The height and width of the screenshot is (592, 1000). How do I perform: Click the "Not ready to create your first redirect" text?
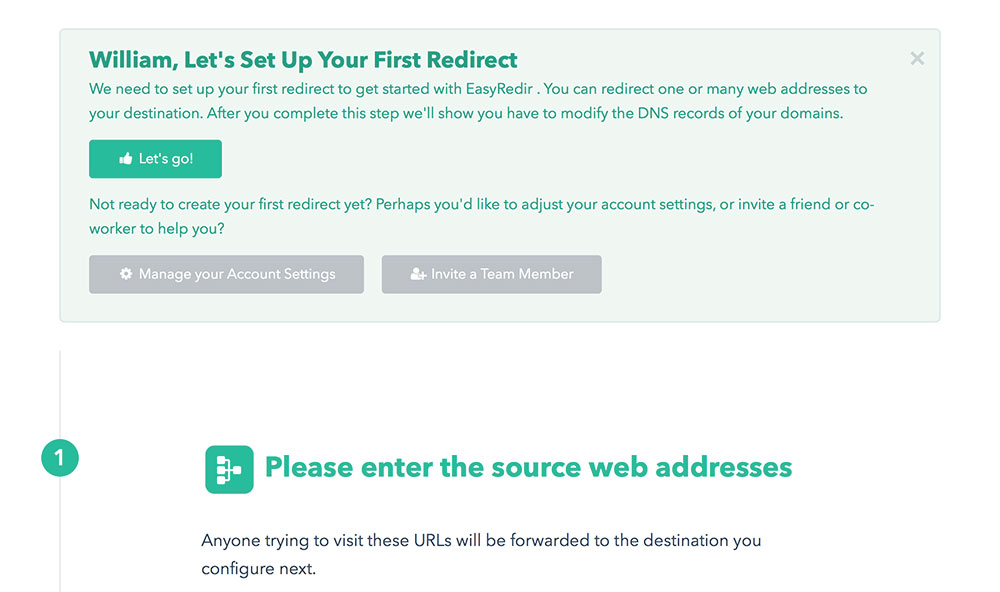point(230,204)
